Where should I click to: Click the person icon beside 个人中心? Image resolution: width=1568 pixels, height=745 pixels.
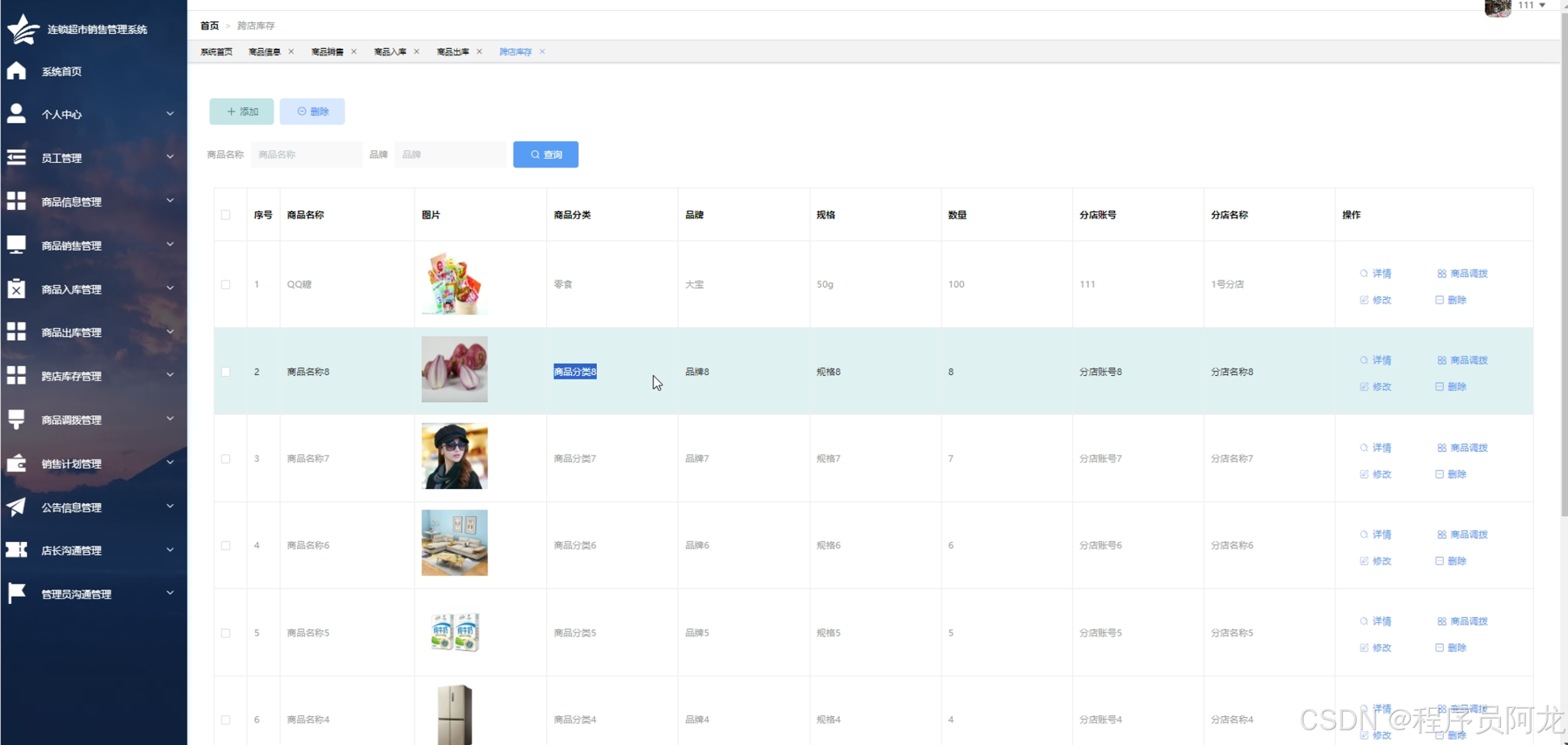(17, 113)
